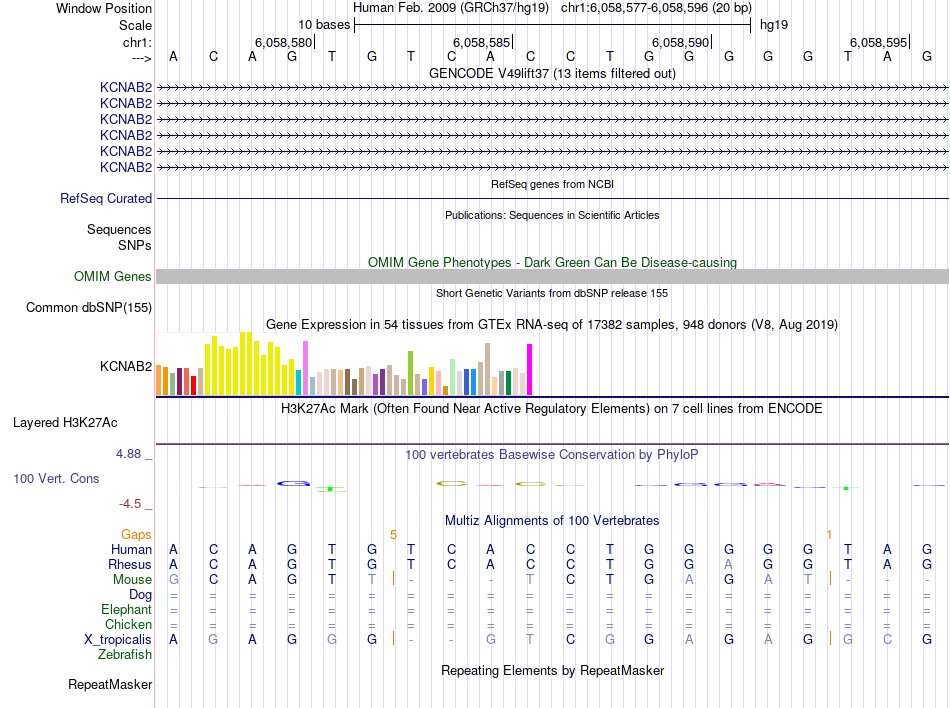
Task: Click the RepeatMasker track label
Action: tap(110, 684)
